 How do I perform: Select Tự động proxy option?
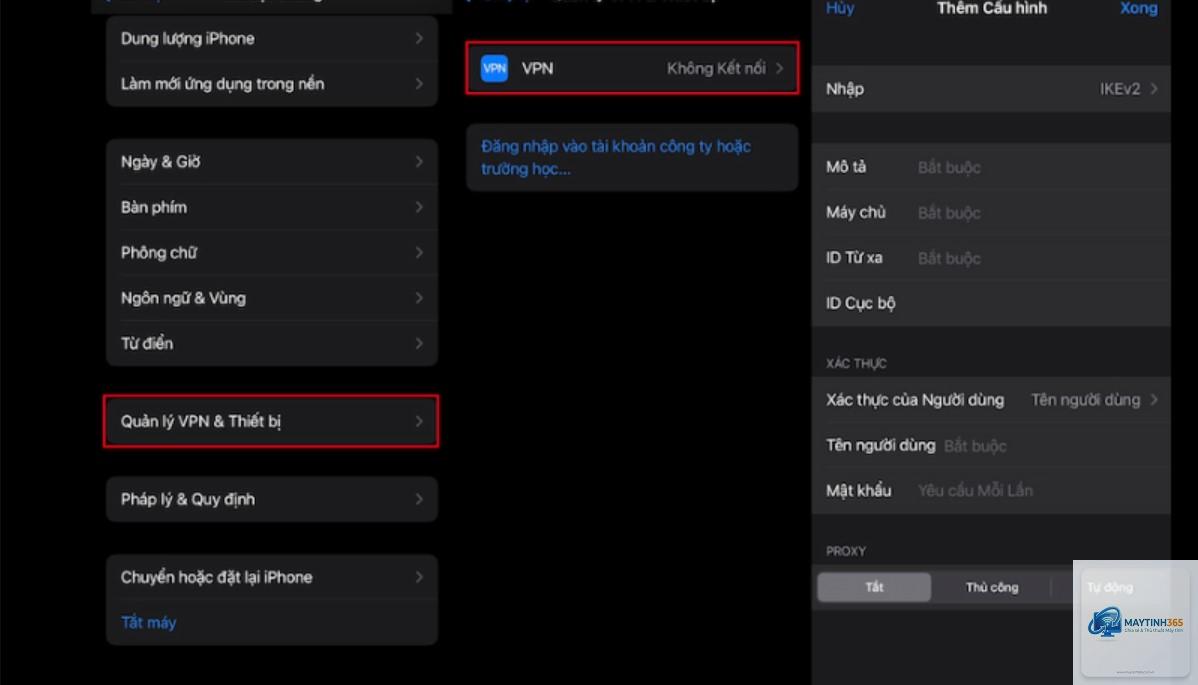1109,587
